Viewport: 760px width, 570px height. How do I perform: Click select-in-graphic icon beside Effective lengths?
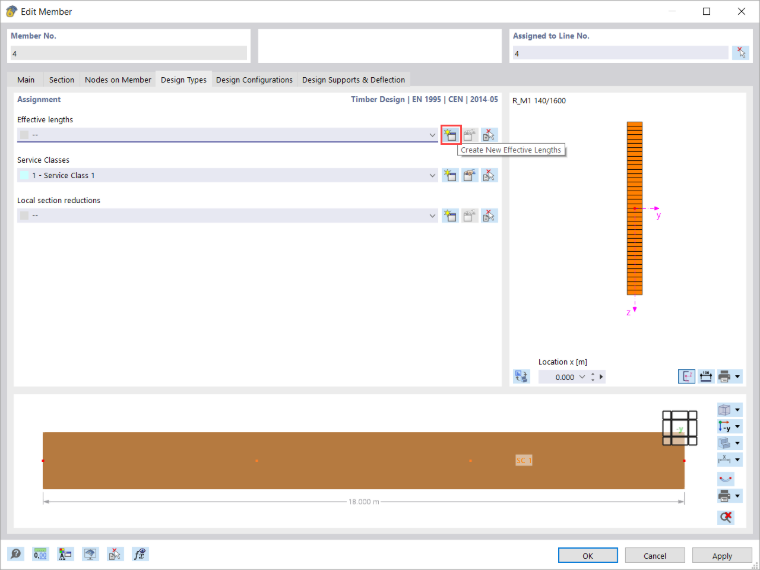[490, 135]
